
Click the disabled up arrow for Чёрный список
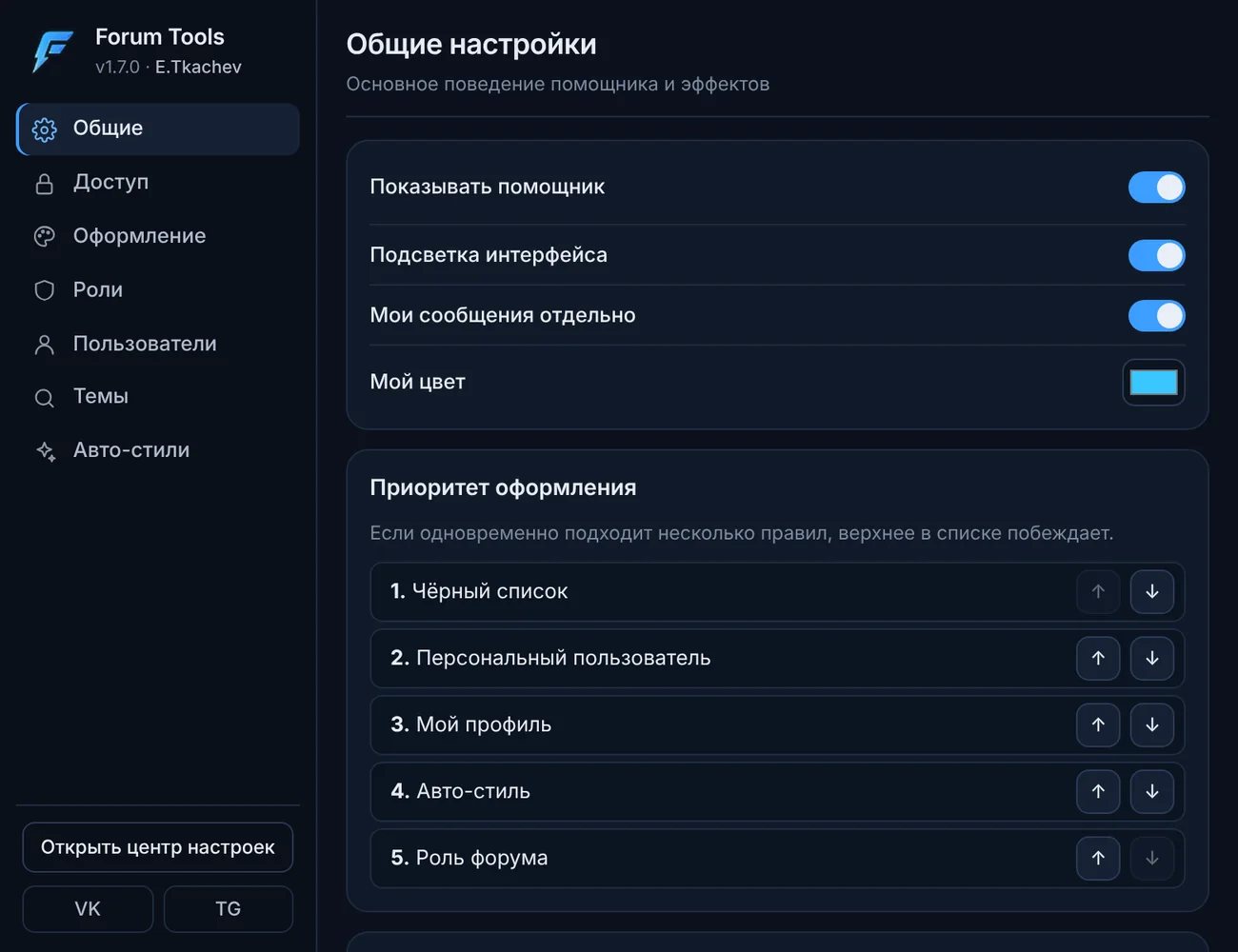(1098, 591)
